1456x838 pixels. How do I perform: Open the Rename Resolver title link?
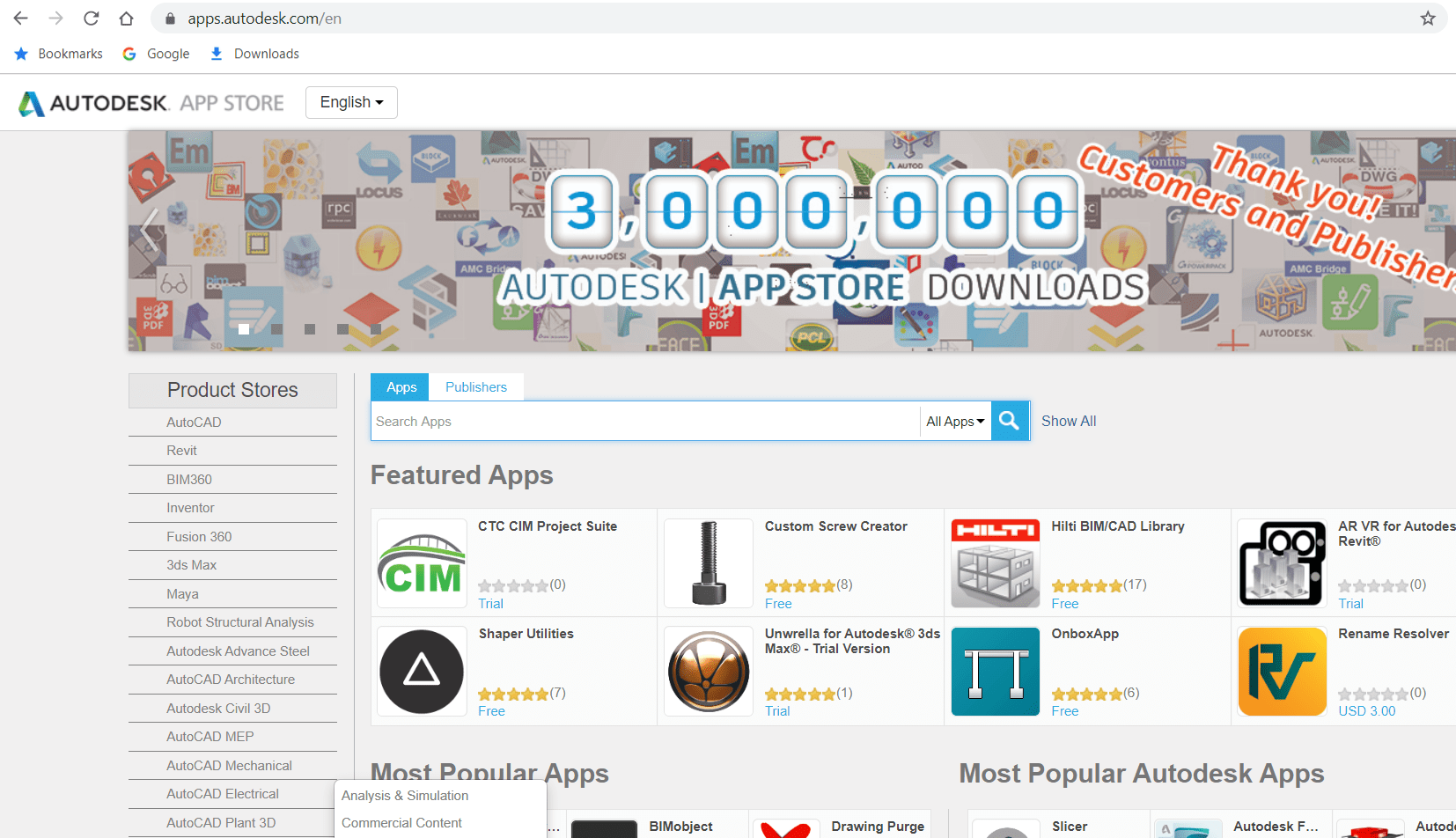[x=1393, y=634]
